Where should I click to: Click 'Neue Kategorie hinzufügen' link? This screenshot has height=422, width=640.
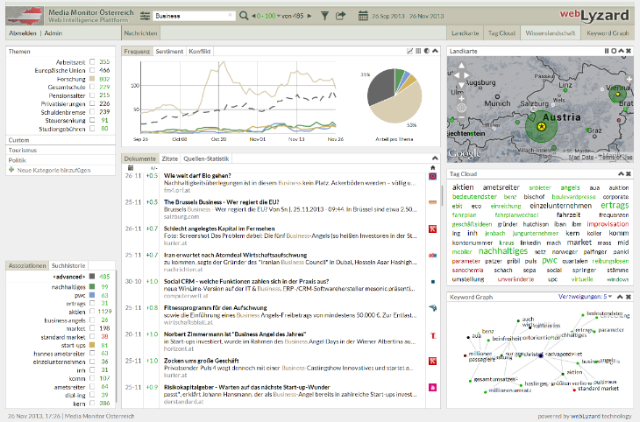tap(54, 170)
